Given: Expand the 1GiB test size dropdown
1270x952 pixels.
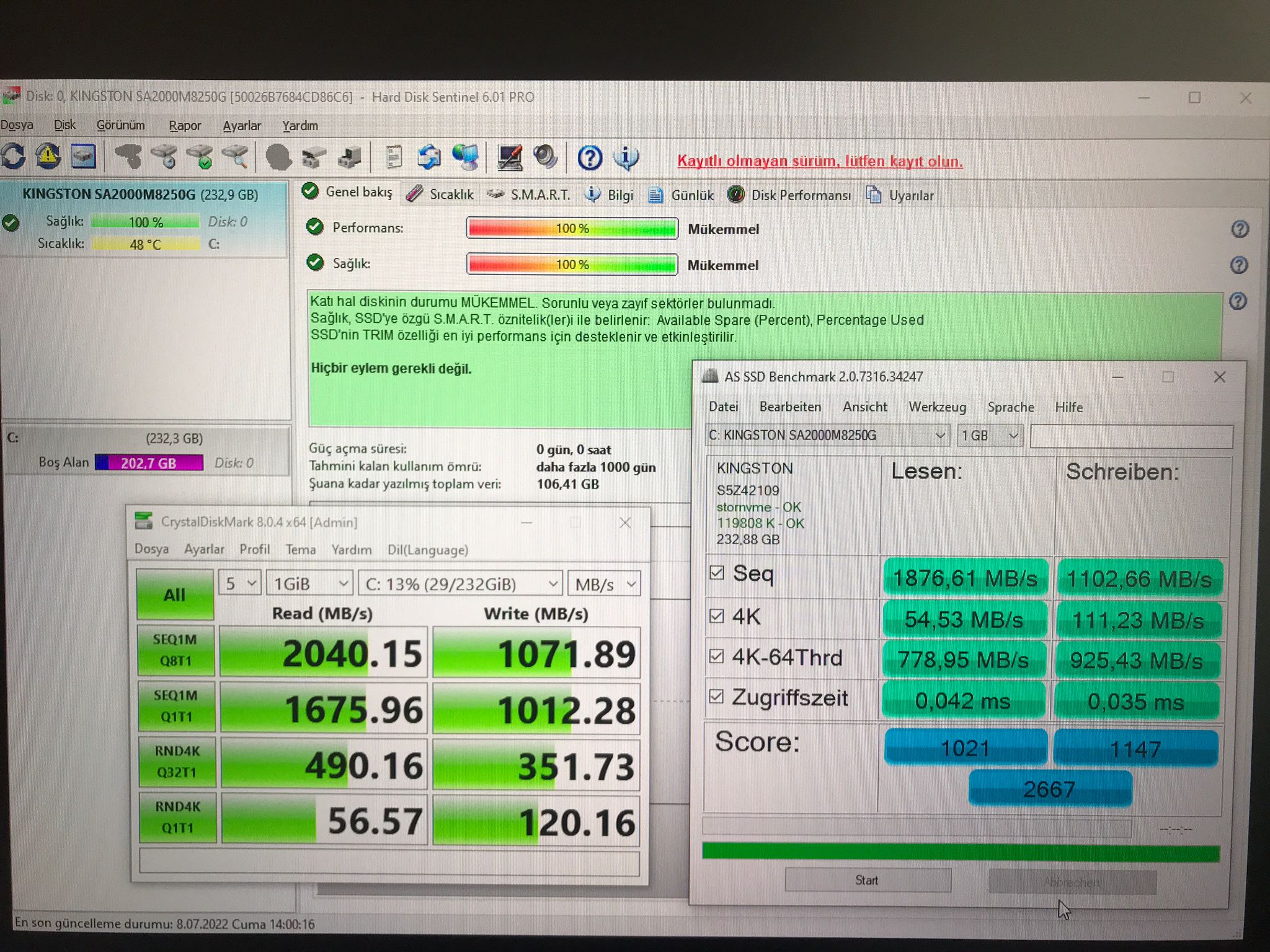Looking at the screenshot, I should pos(309,584).
